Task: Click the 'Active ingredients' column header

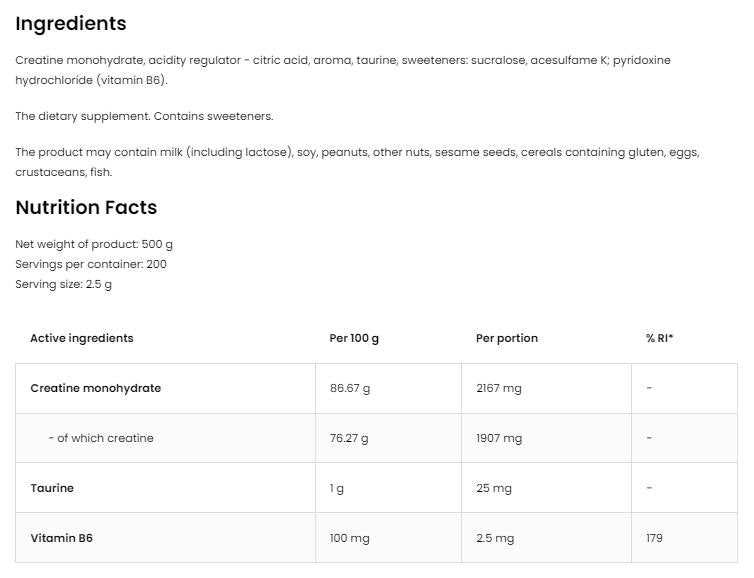Action: [82, 338]
